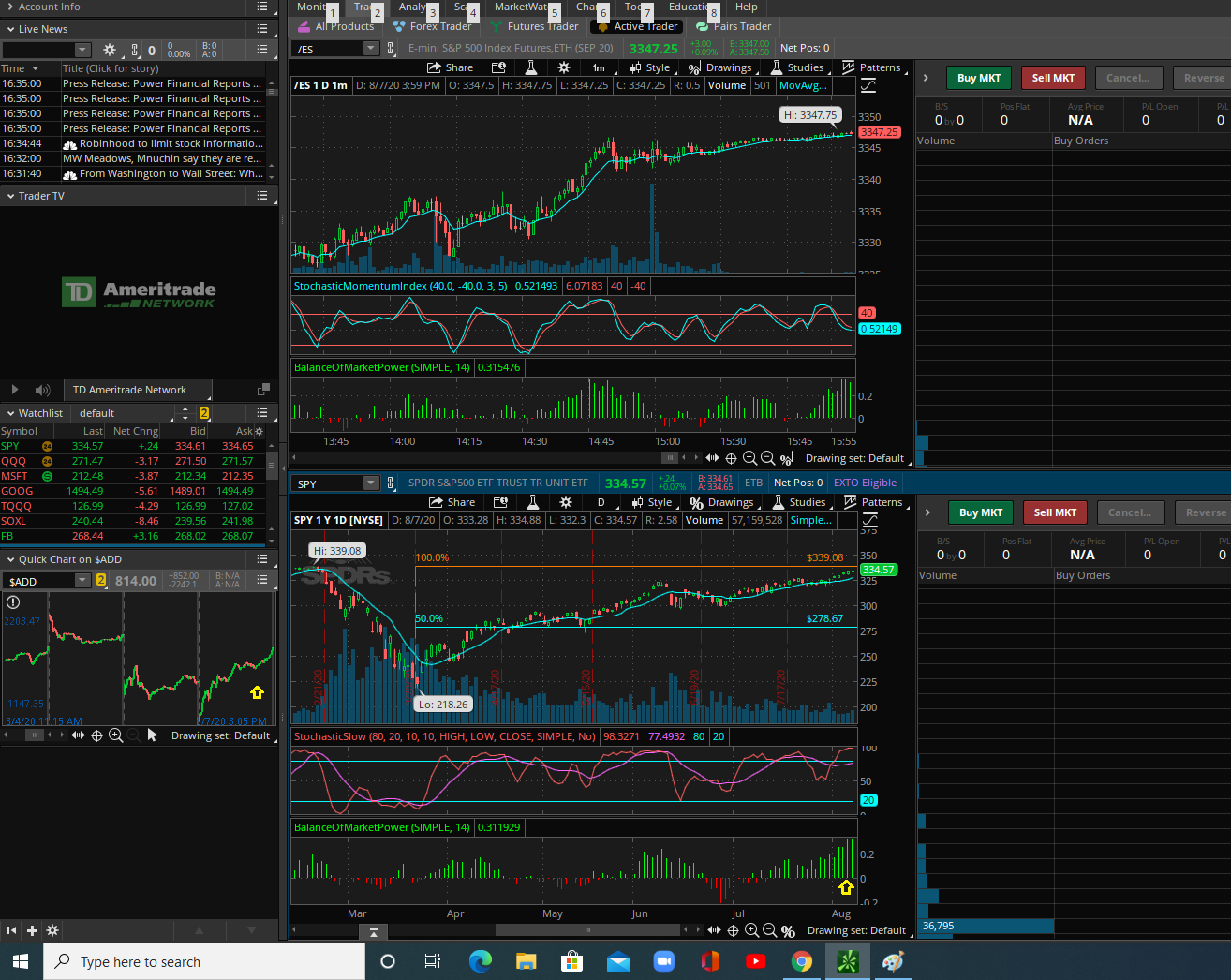Viewport: 1231px width, 980px height.
Task: Collapse the Trader TV section
Action: 9,196
